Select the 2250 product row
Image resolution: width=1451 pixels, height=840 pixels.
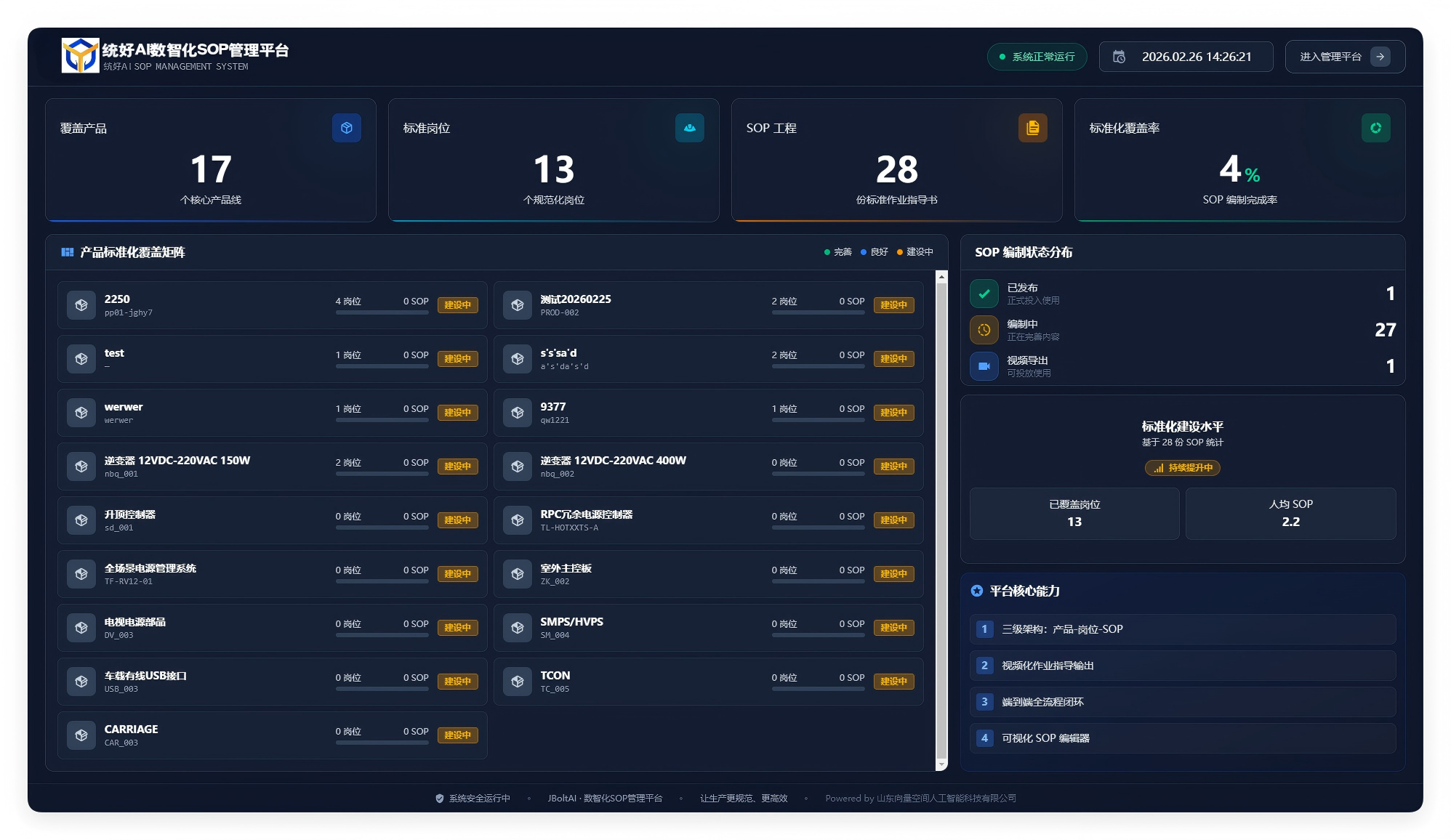coord(273,305)
